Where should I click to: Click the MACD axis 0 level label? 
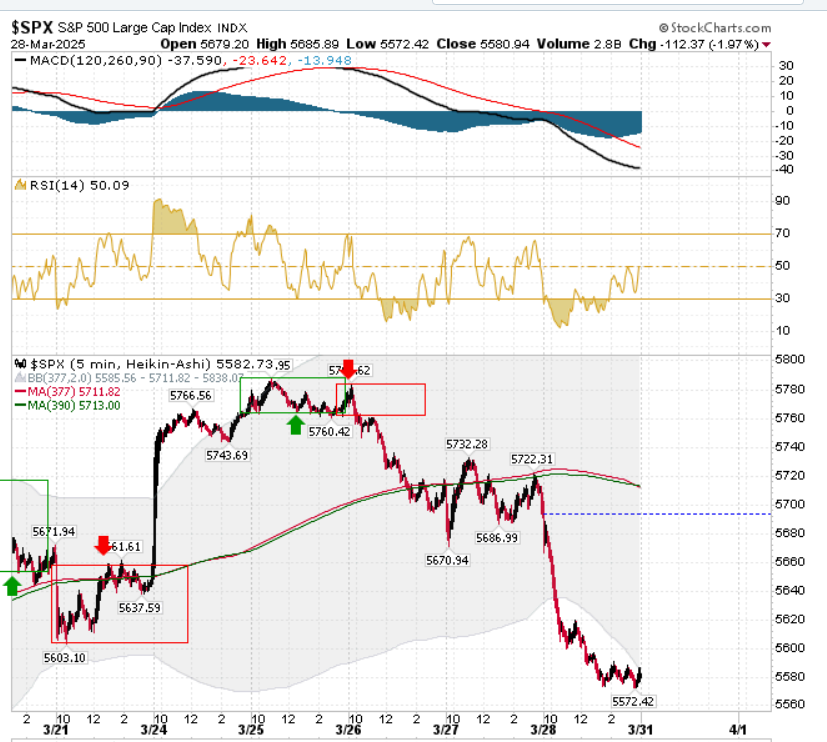pos(789,111)
